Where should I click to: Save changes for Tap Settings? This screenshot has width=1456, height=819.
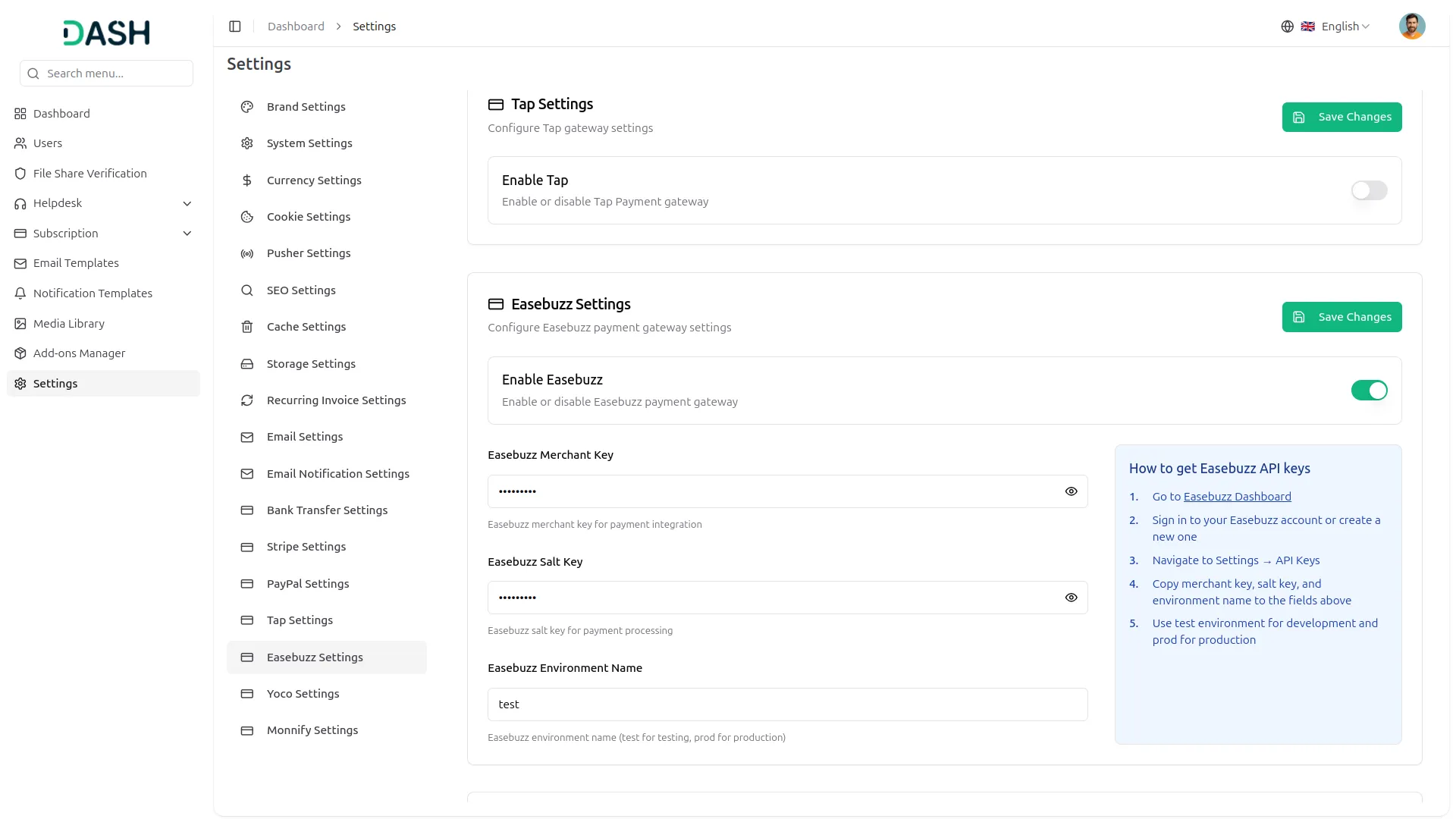(1341, 117)
